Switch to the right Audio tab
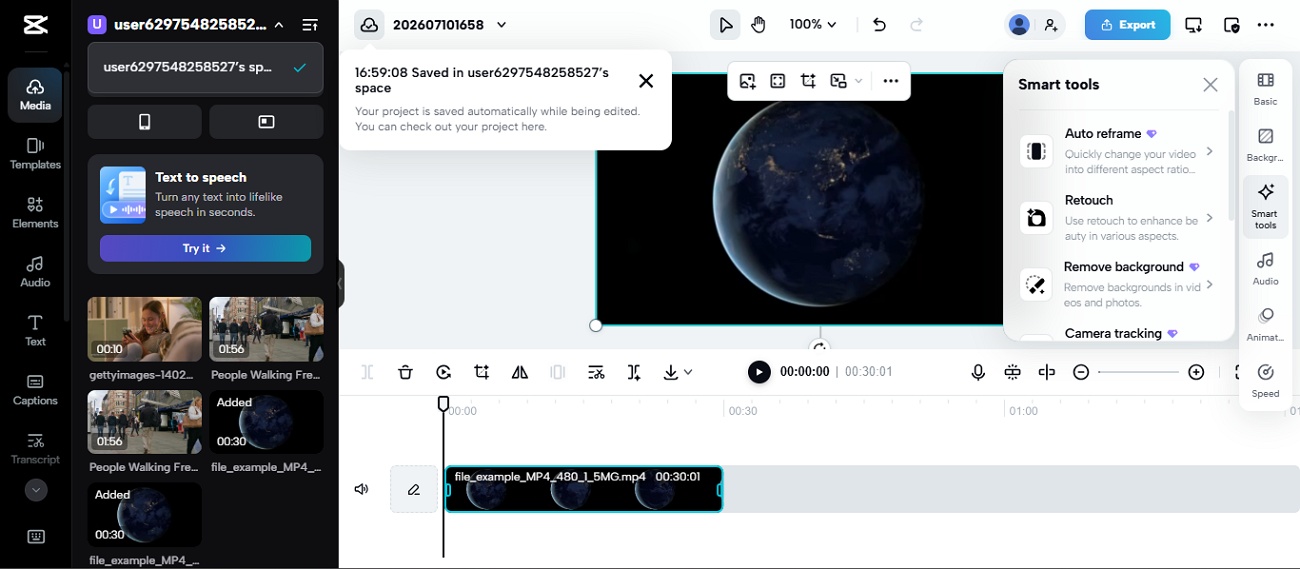 tap(1265, 268)
